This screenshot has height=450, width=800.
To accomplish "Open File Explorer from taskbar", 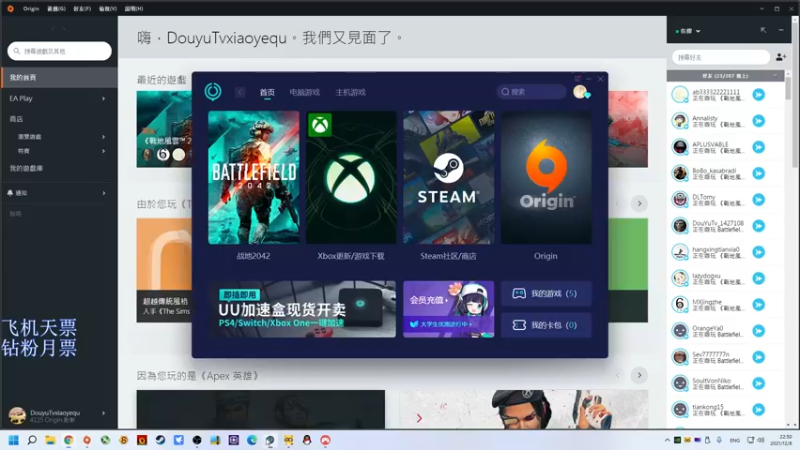I will click(50, 440).
